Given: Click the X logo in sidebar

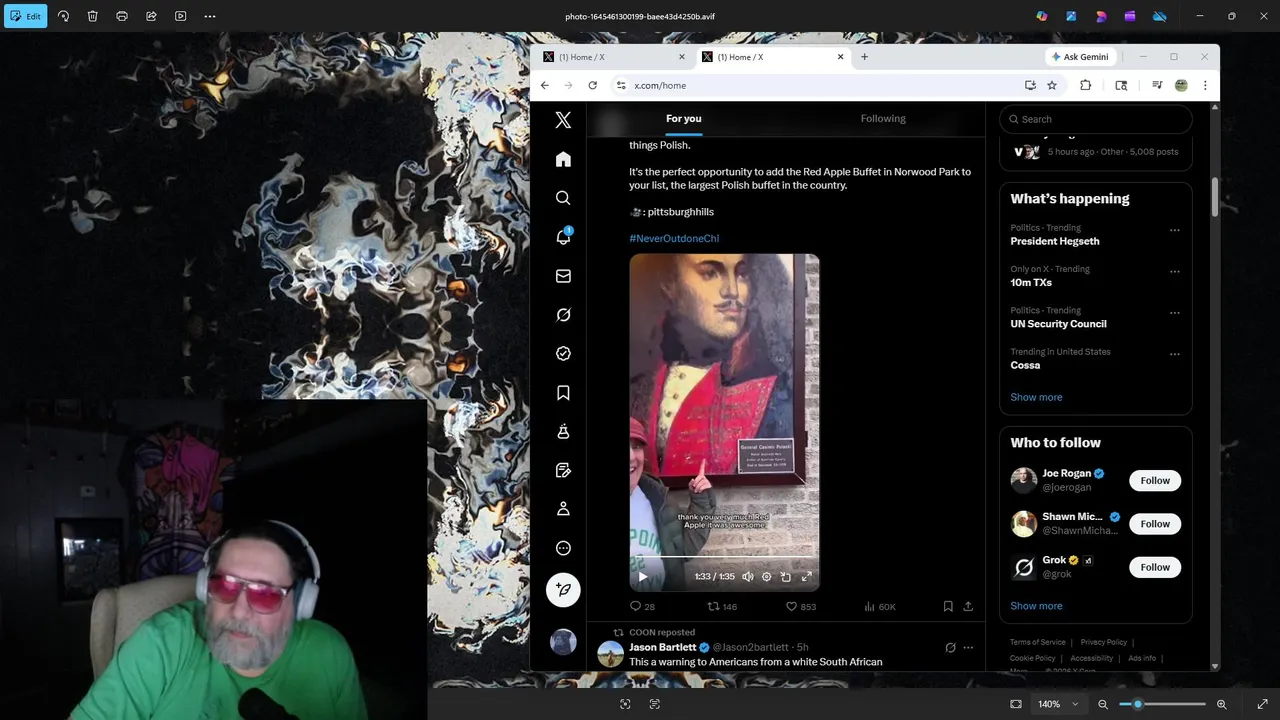Looking at the screenshot, I should pos(563,120).
